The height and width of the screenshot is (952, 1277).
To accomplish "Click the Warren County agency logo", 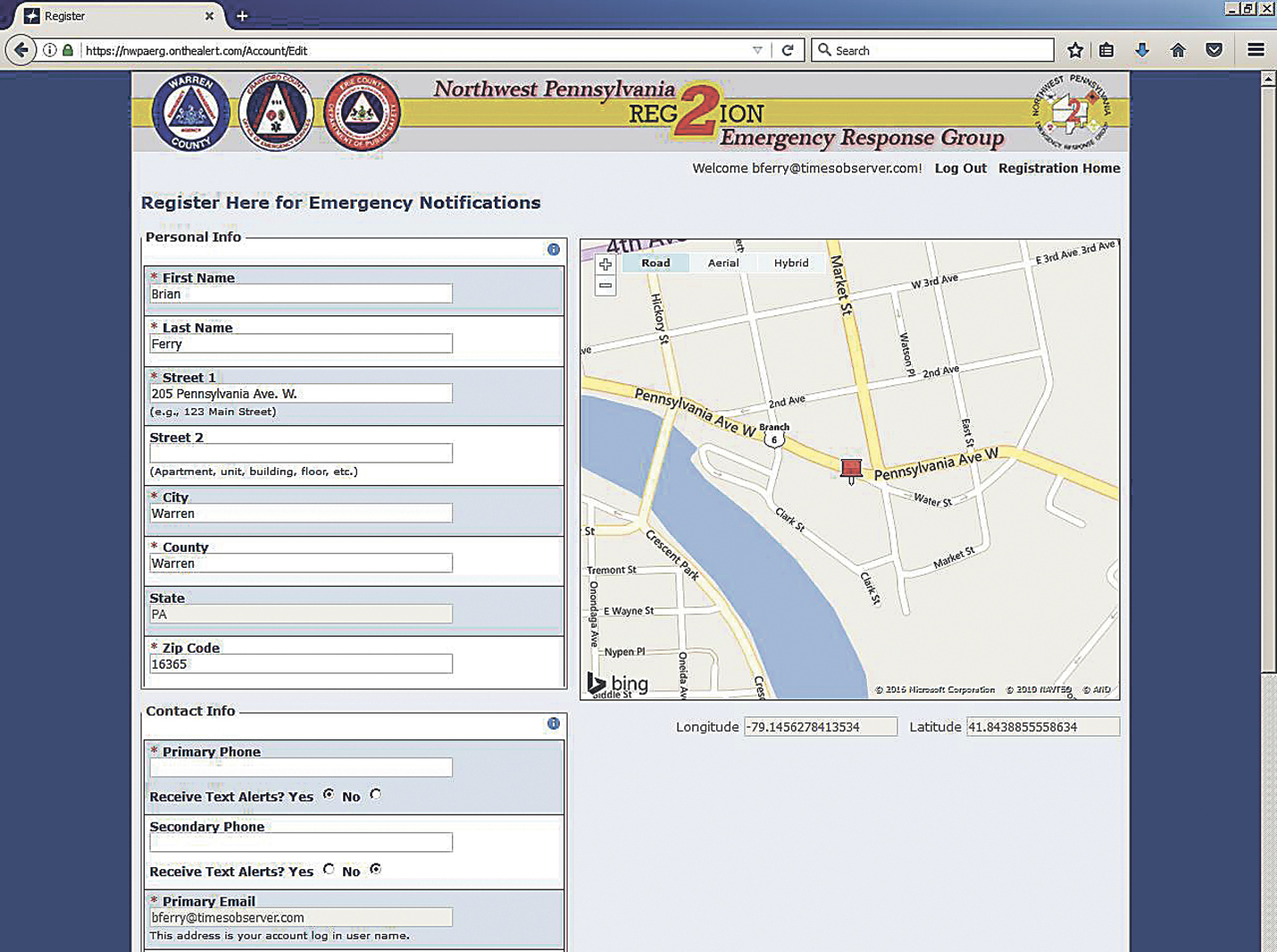I will [188, 111].
